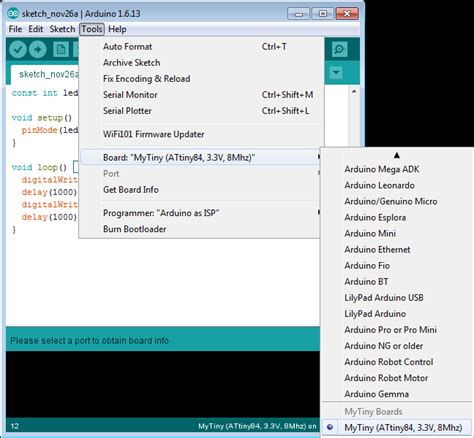Pick Arduino Pro or Pro Mini
Viewport: 474px width, 438px height.
(390, 330)
